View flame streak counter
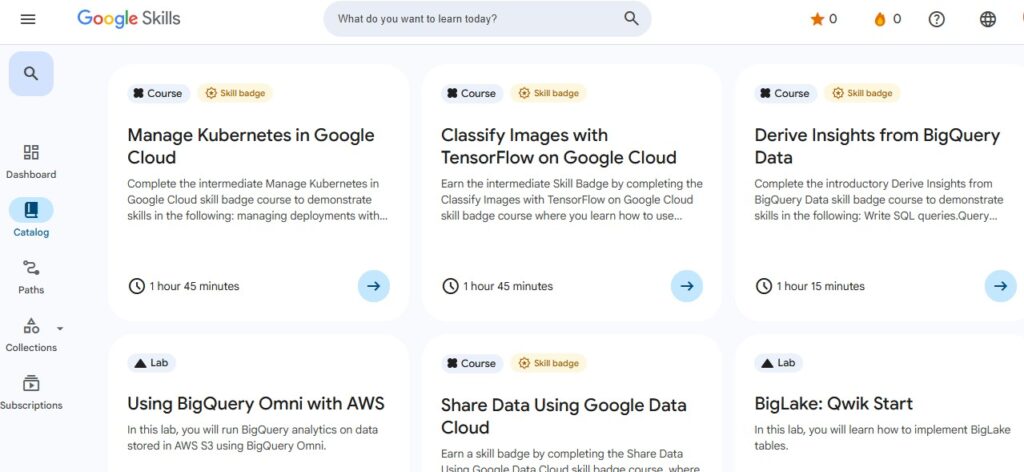Viewport: 1024px width, 472px height. [x=887, y=19]
